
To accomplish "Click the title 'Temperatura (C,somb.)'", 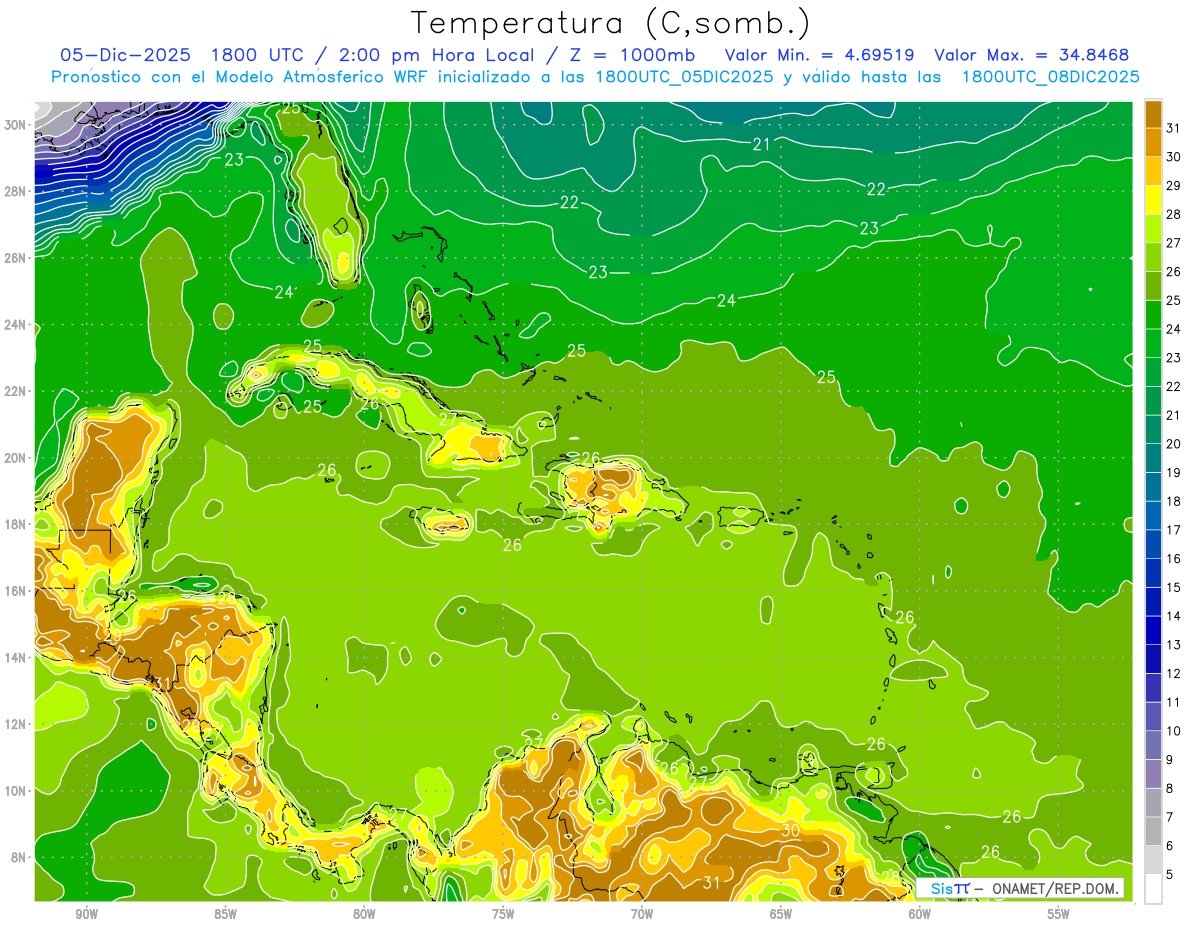I will click(609, 23).
